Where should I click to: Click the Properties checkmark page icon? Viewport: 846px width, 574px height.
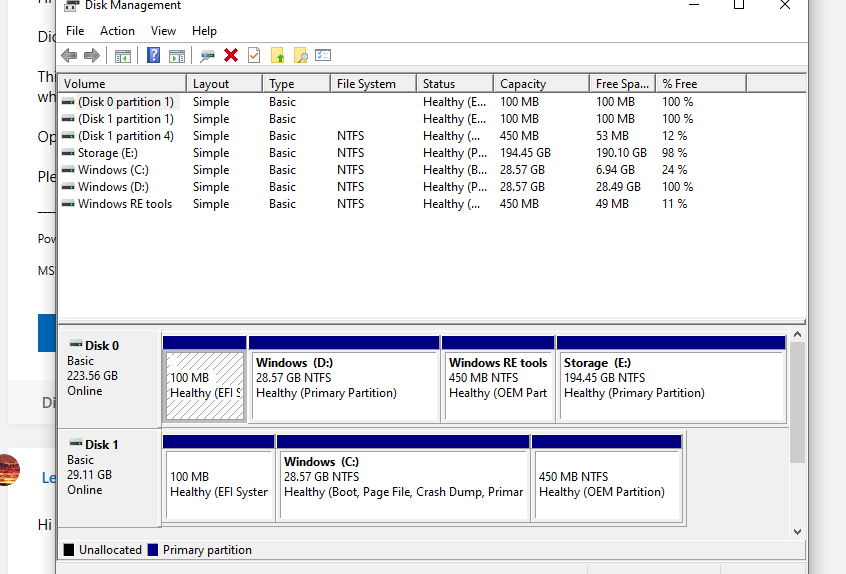(x=254, y=55)
